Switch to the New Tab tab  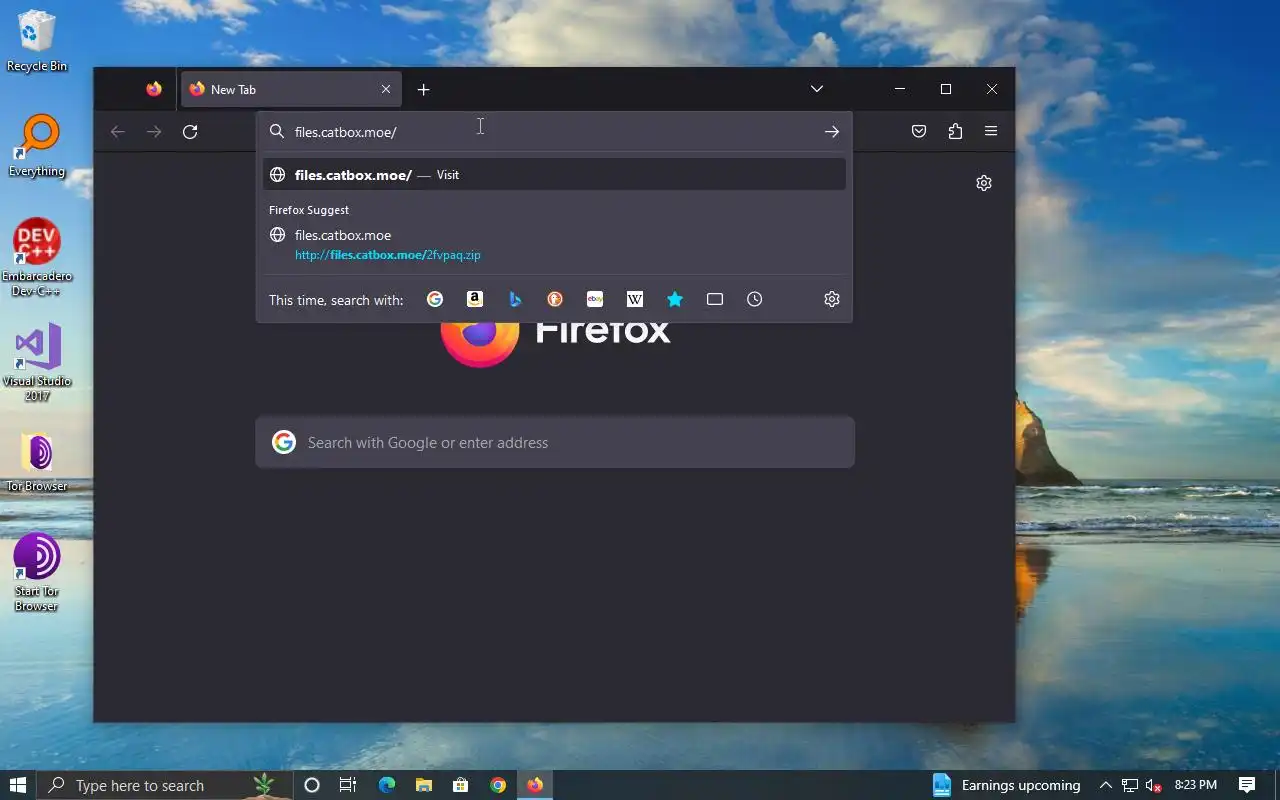(291, 89)
